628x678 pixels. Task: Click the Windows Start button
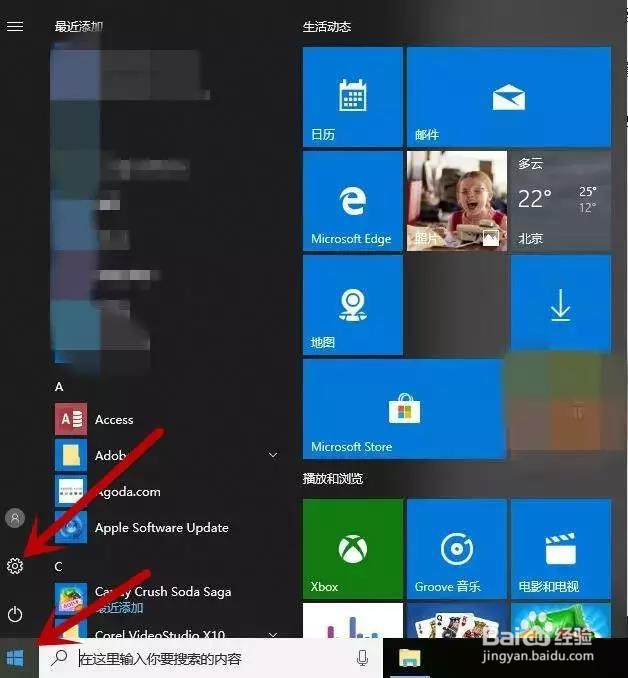click(16, 659)
